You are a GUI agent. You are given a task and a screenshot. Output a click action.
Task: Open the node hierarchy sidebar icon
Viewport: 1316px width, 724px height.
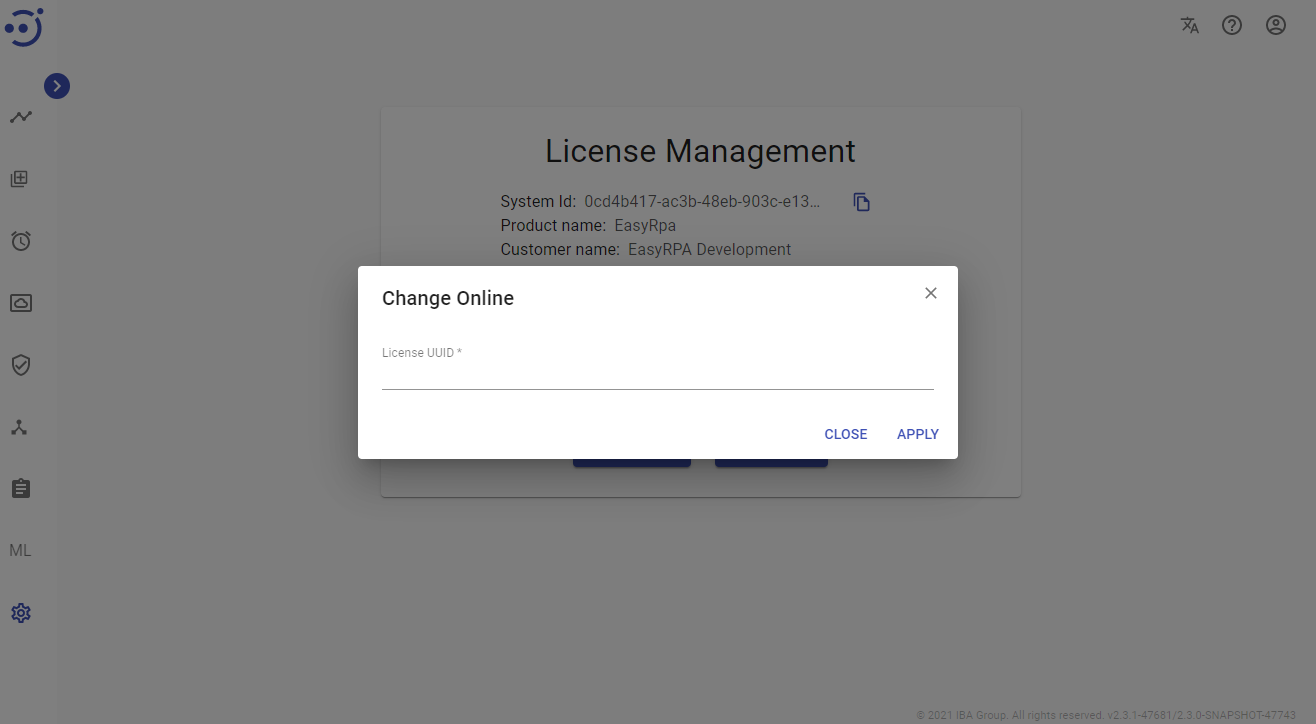tap(20, 427)
